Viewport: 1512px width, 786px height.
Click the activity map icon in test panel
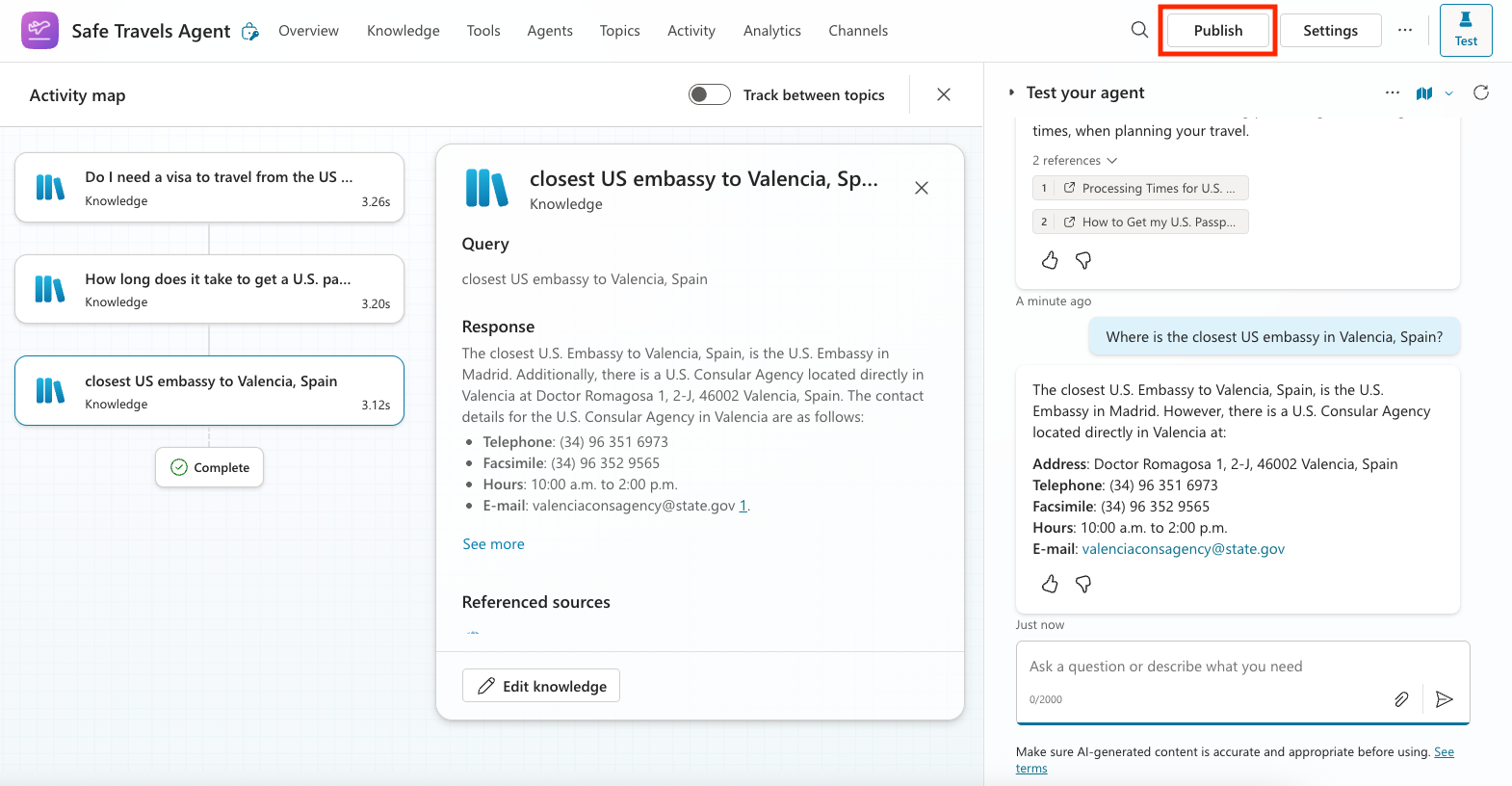(x=1423, y=93)
